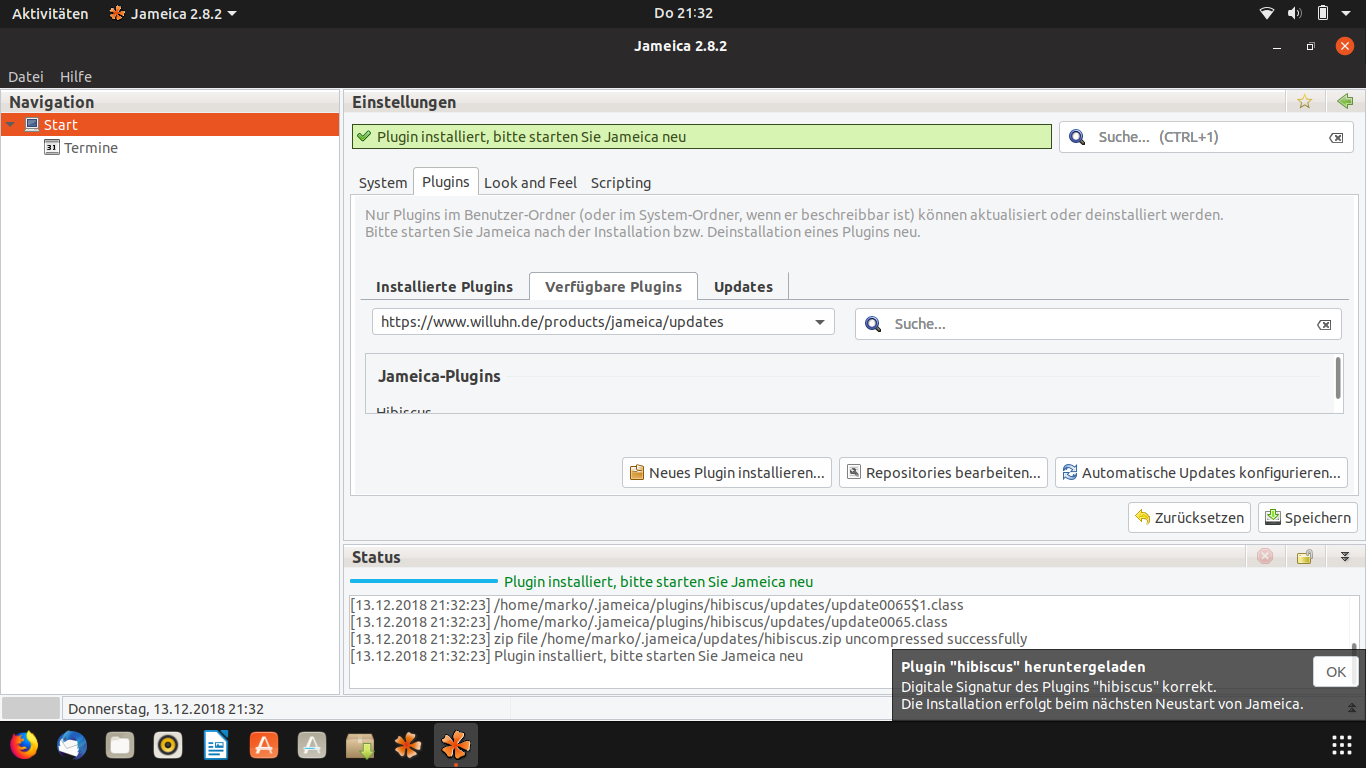Open the Installierte Plugins tab

(445, 287)
